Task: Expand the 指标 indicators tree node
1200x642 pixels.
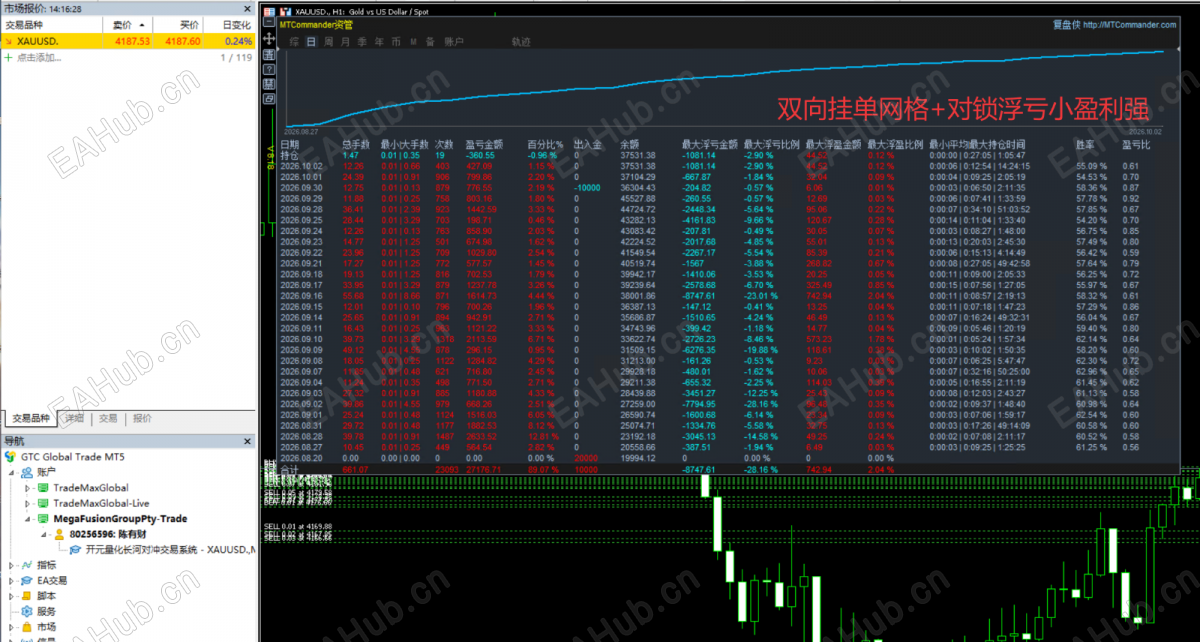Action: pos(12,565)
